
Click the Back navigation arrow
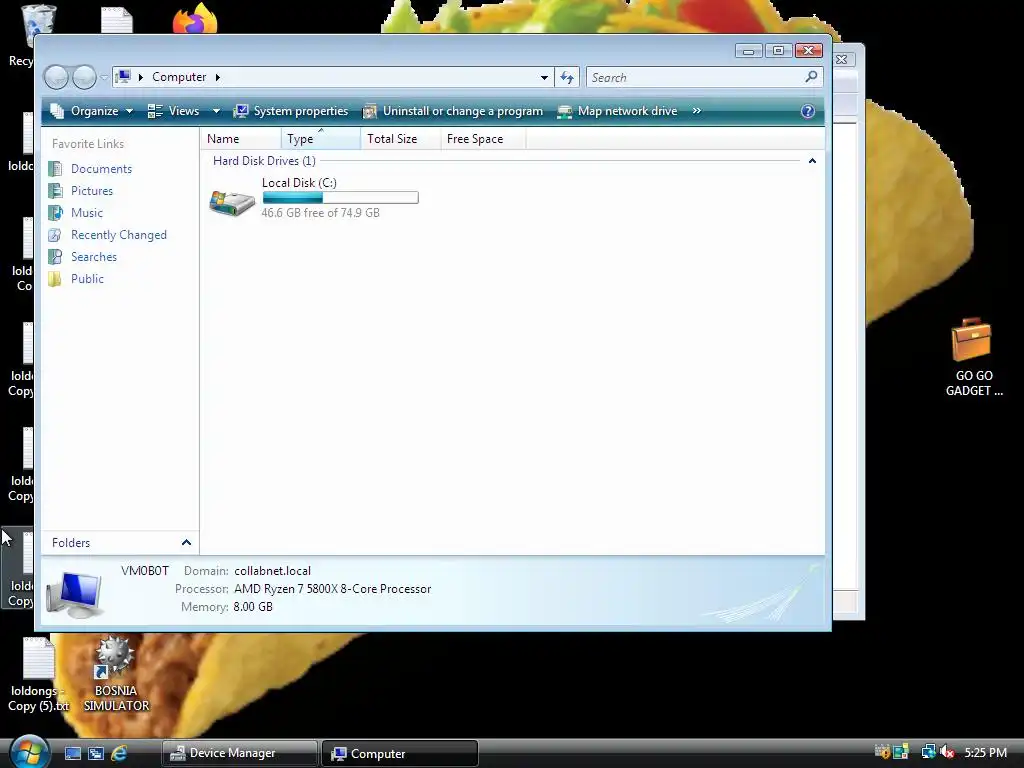[56, 78]
